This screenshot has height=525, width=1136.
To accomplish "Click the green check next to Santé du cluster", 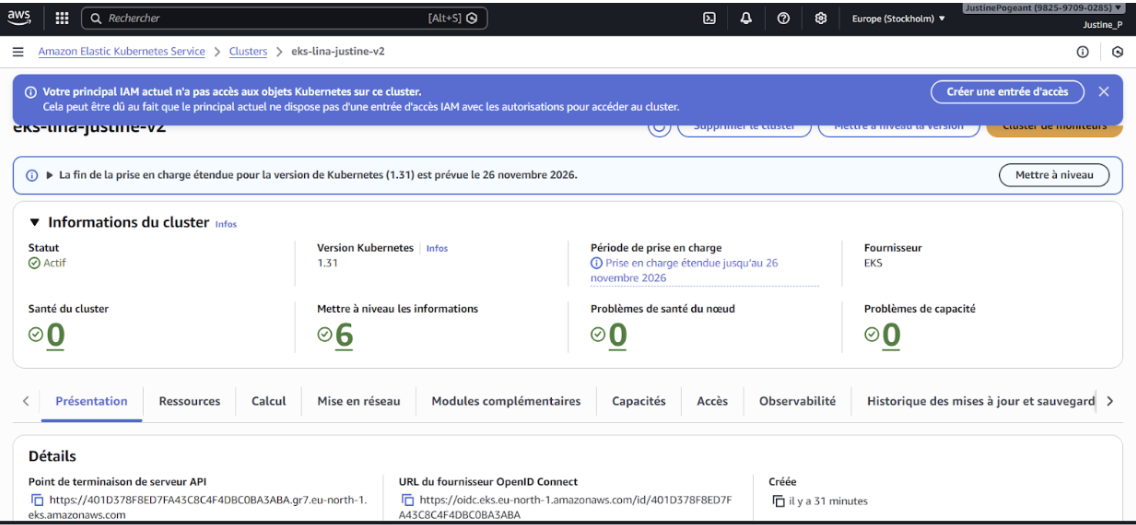I will coord(36,335).
